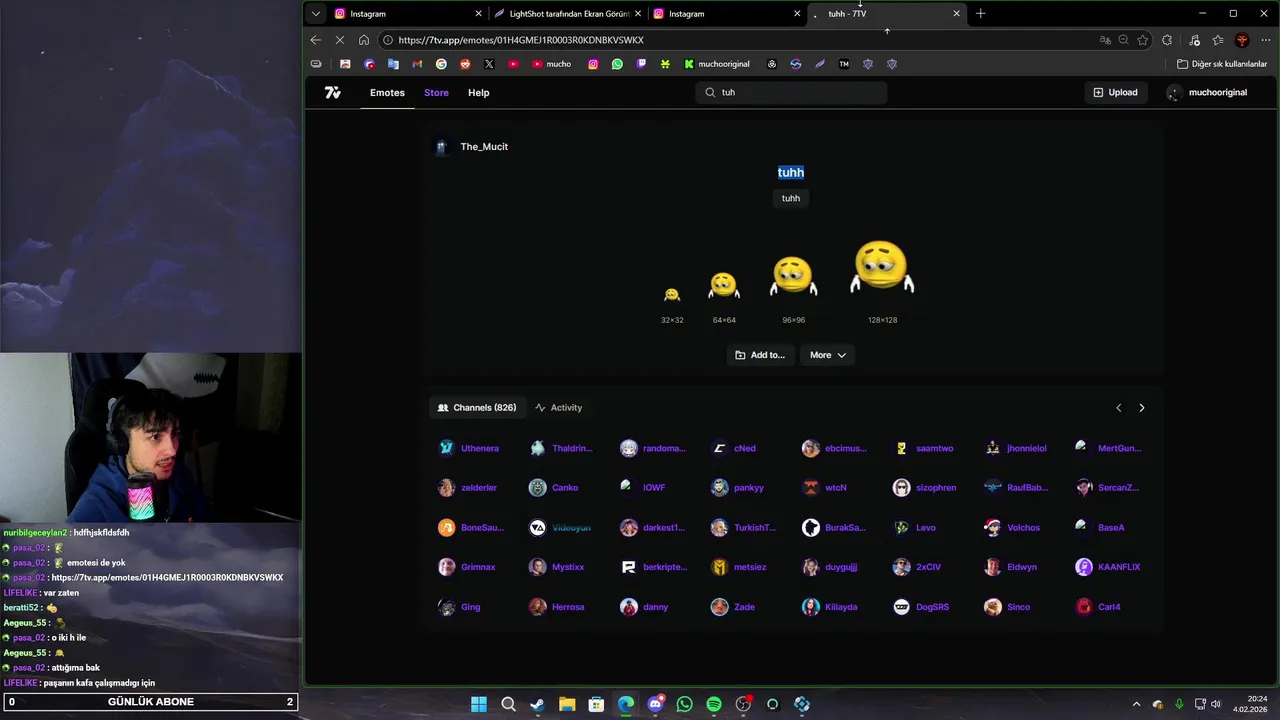Select the 64×64 emote preview
Screen dimensions: 1280x720
[724, 285]
